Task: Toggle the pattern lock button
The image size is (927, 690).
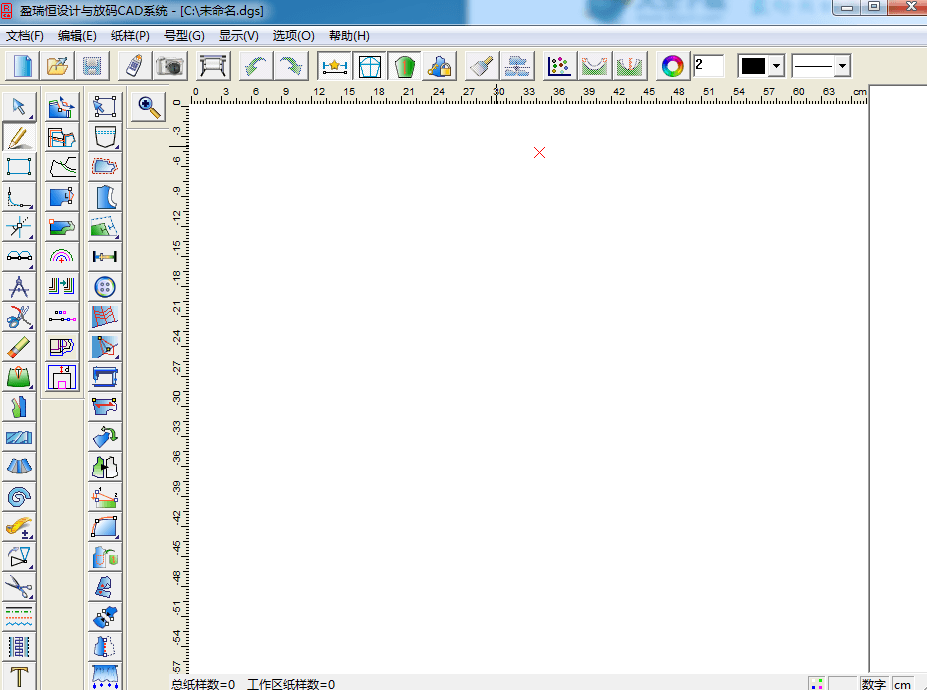Action: click(x=440, y=66)
